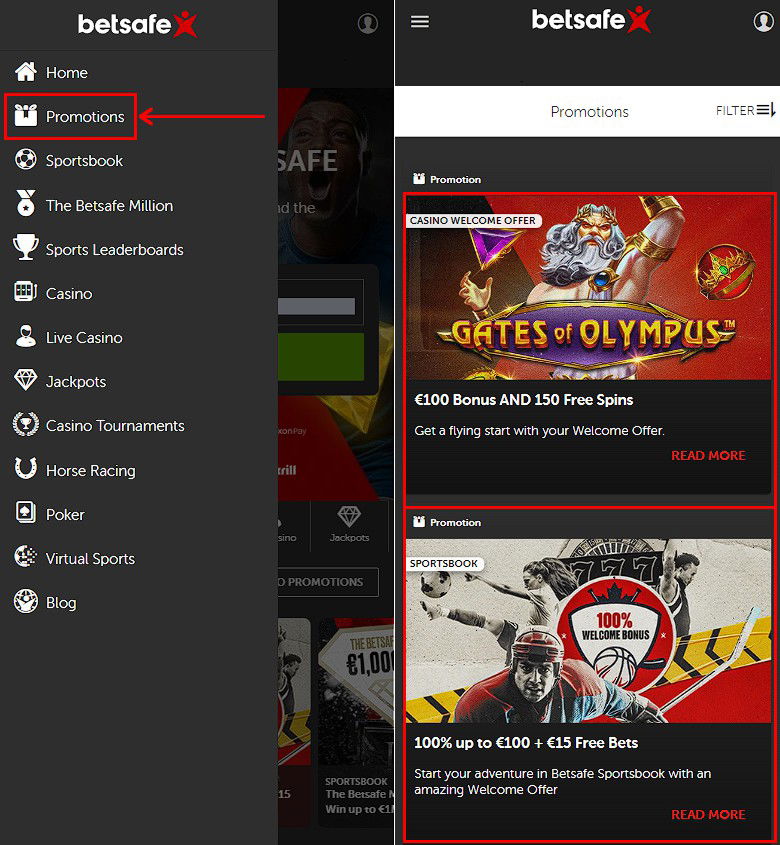Open the user account profile icon at top right

pos(763,22)
